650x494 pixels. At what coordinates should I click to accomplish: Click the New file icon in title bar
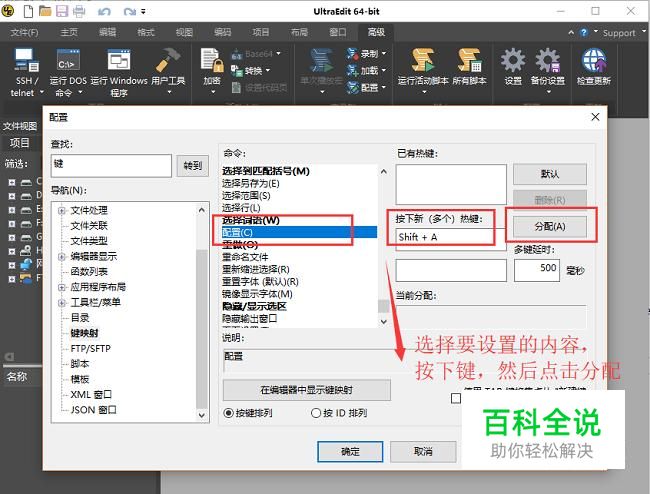click(28, 11)
